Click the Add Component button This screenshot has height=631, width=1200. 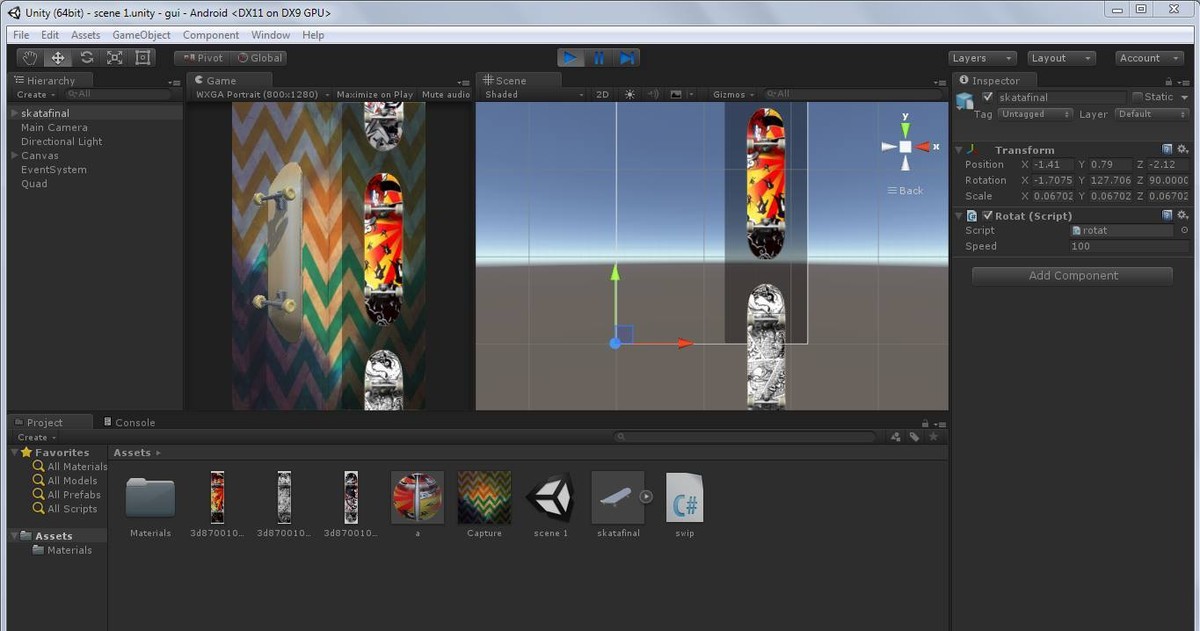coord(1072,276)
